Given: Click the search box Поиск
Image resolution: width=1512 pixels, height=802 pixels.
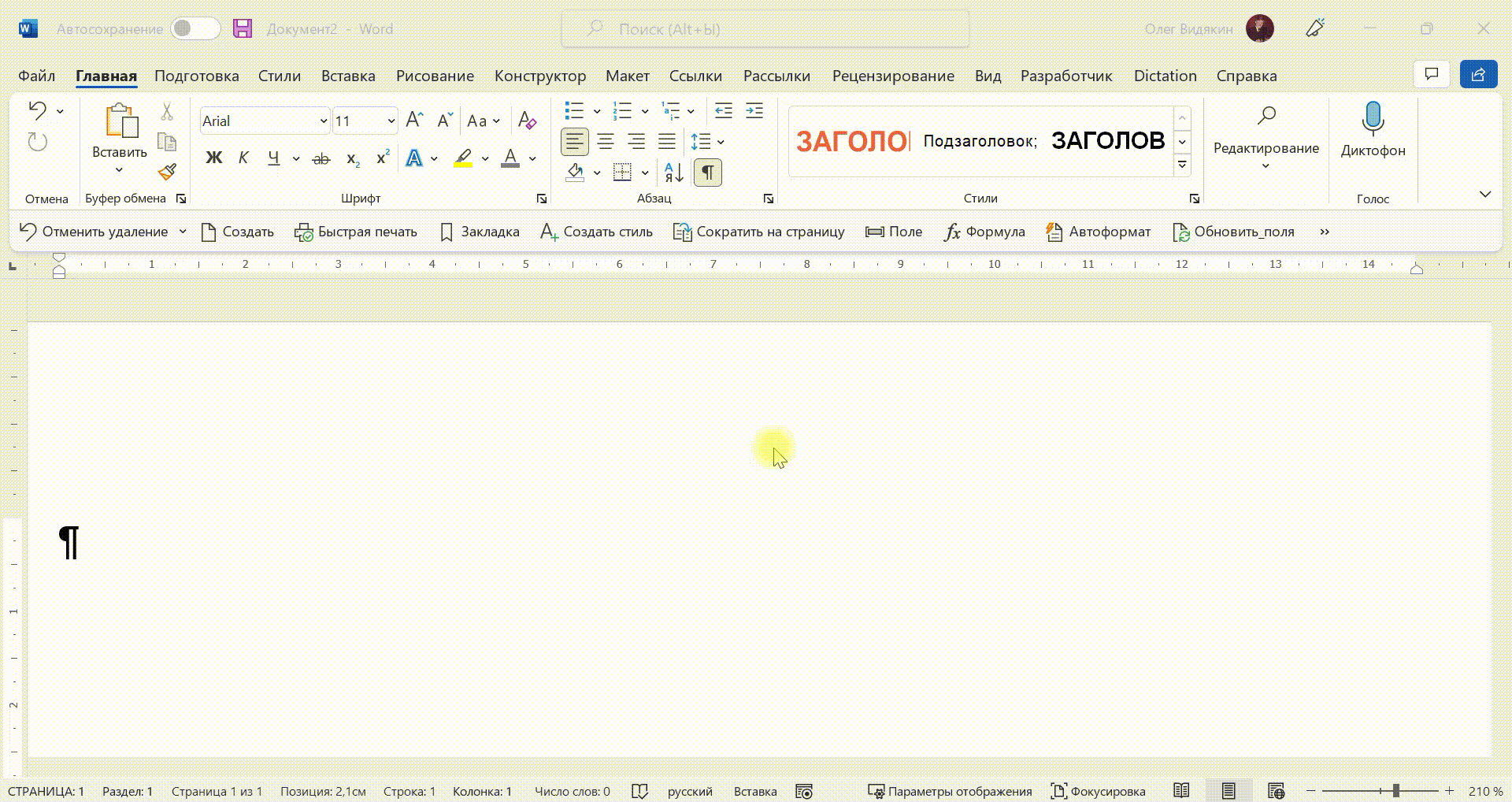Looking at the screenshot, I should pos(765,28).
